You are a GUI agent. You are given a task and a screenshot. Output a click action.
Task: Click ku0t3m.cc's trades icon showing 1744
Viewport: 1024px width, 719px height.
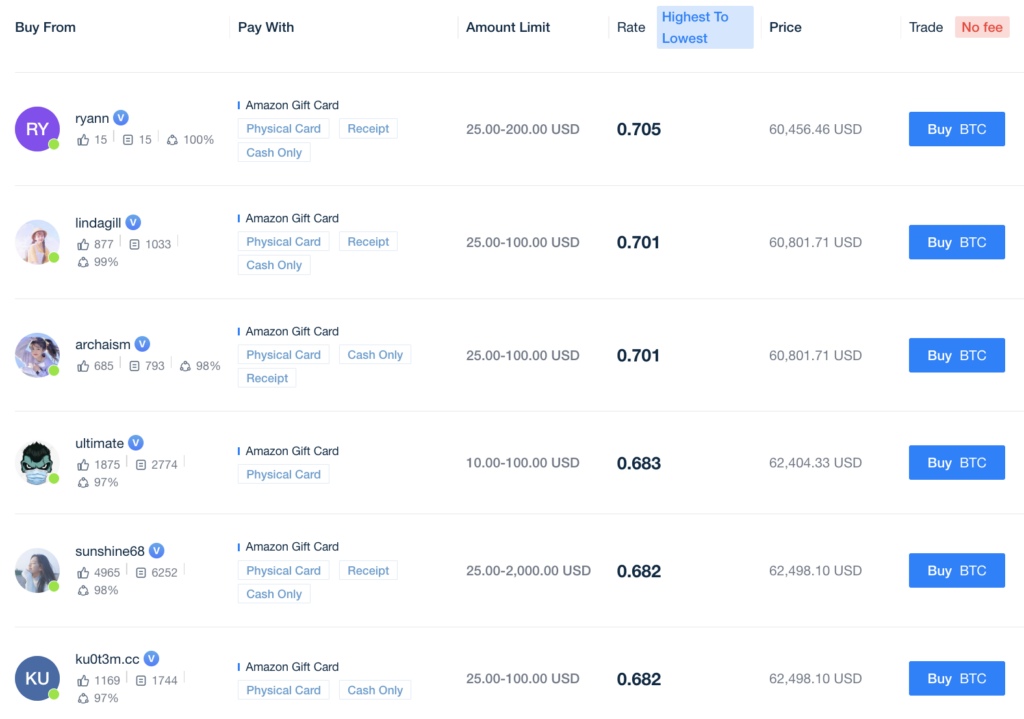[x=140, y=680]
